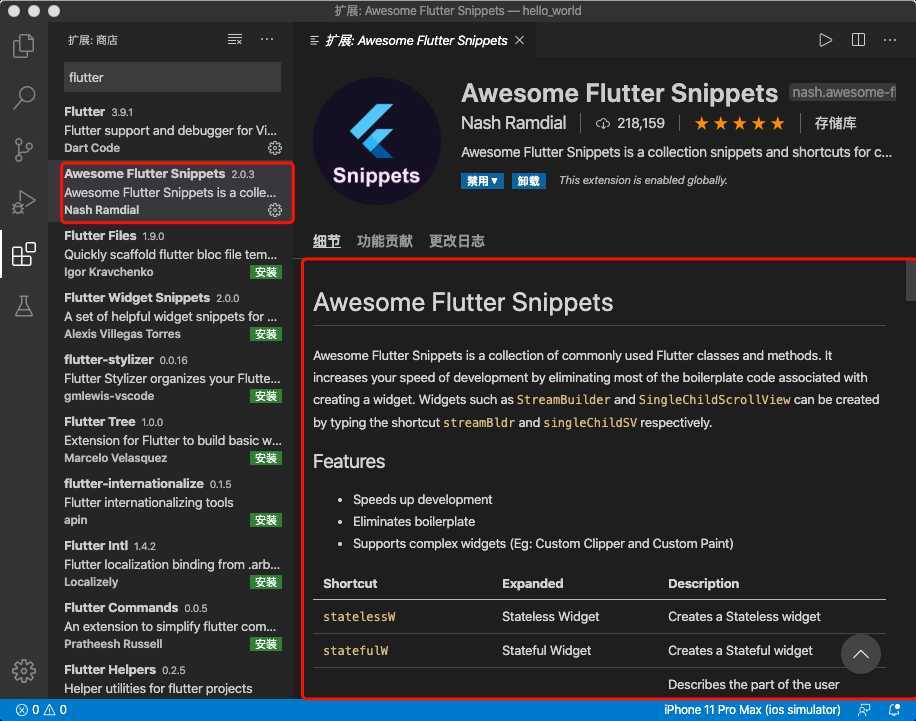Click publisher name Nash Ramdial
916x721 pixels.
[513, 123]
